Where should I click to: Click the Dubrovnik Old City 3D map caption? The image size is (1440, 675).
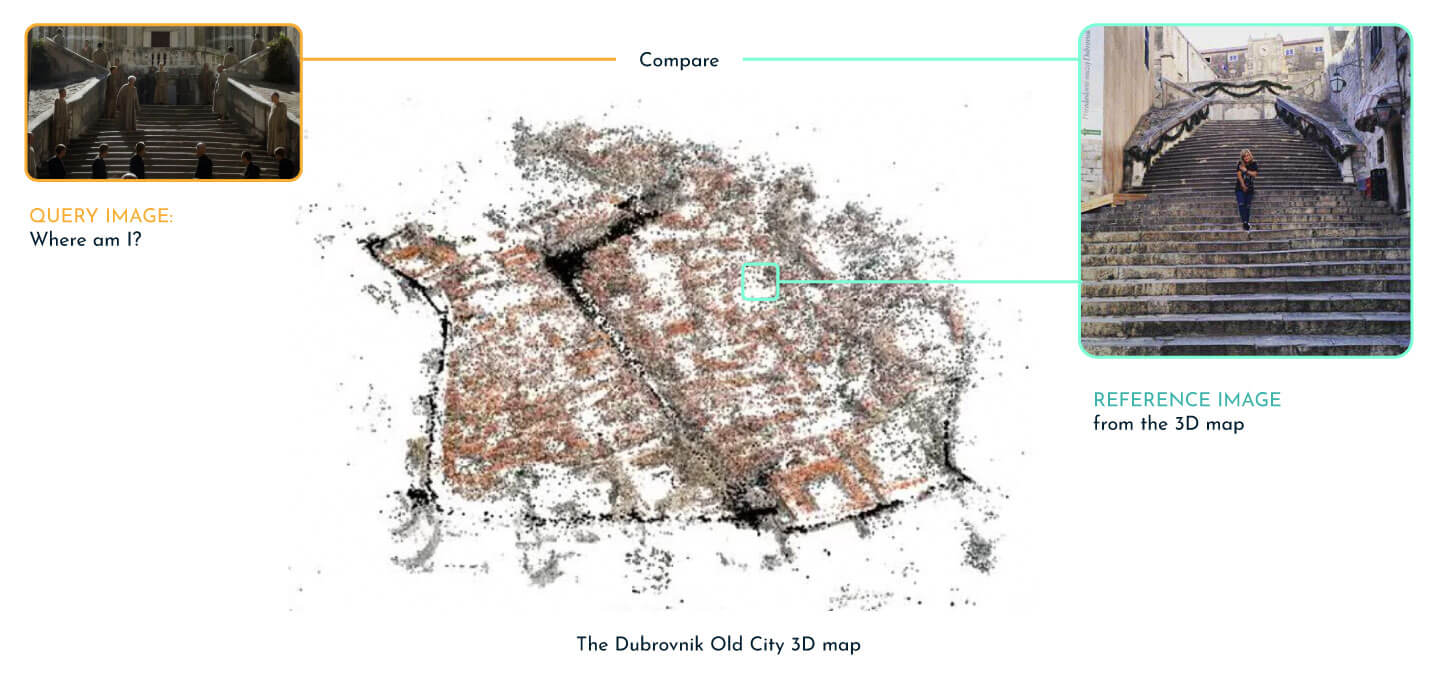click(720, 645)
